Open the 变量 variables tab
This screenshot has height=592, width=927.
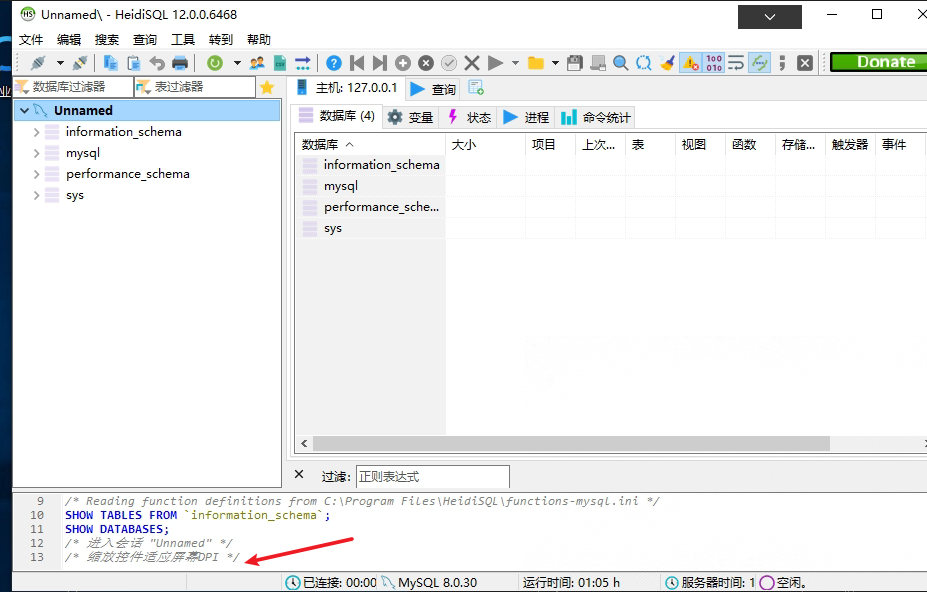point(411,117)
